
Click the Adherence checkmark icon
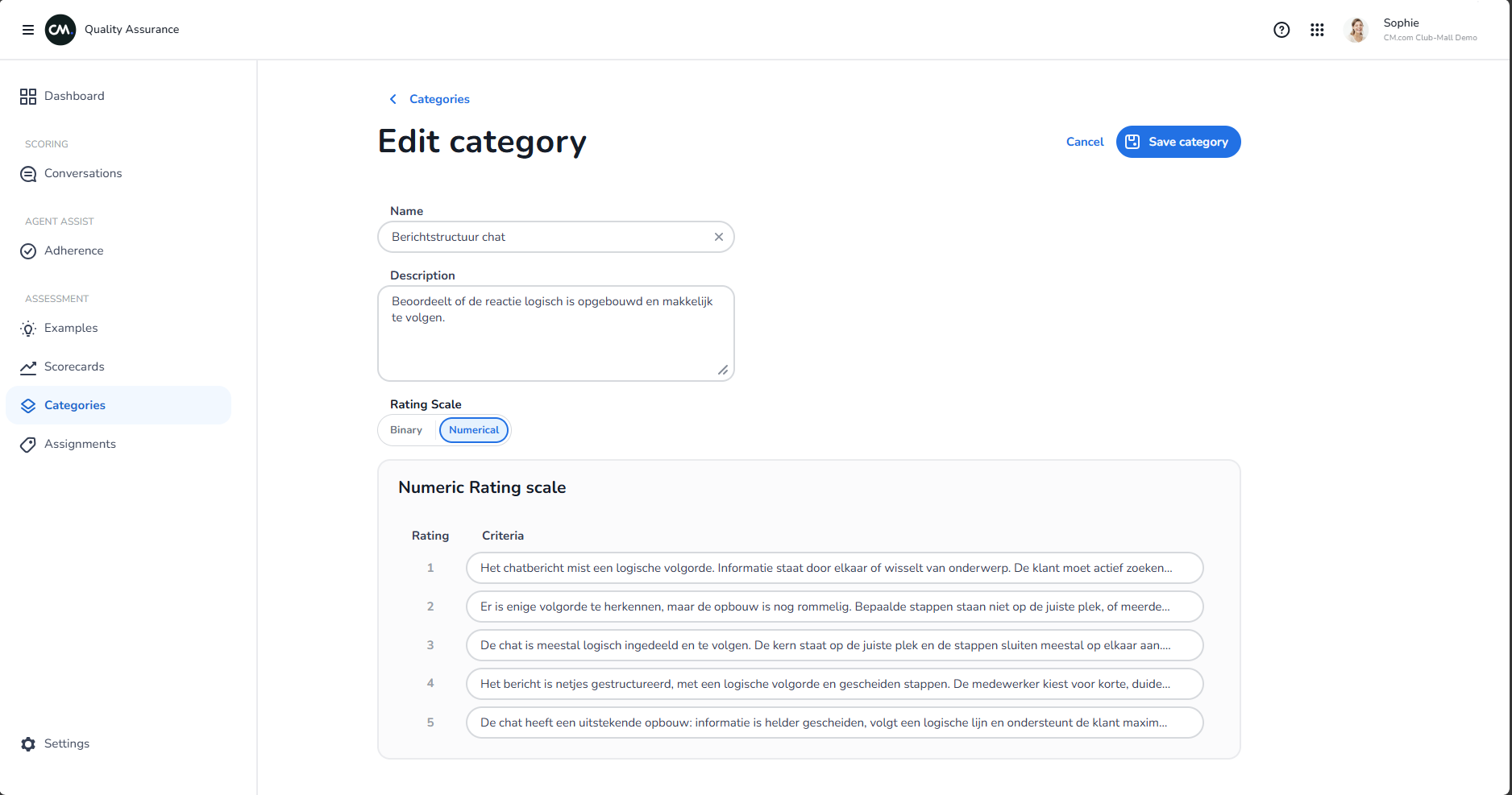pyautogui.click(x=28, y=251)
